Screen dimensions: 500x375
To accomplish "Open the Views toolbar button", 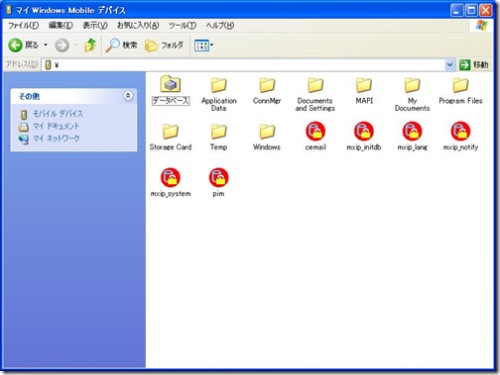I will tap(203, 45).
